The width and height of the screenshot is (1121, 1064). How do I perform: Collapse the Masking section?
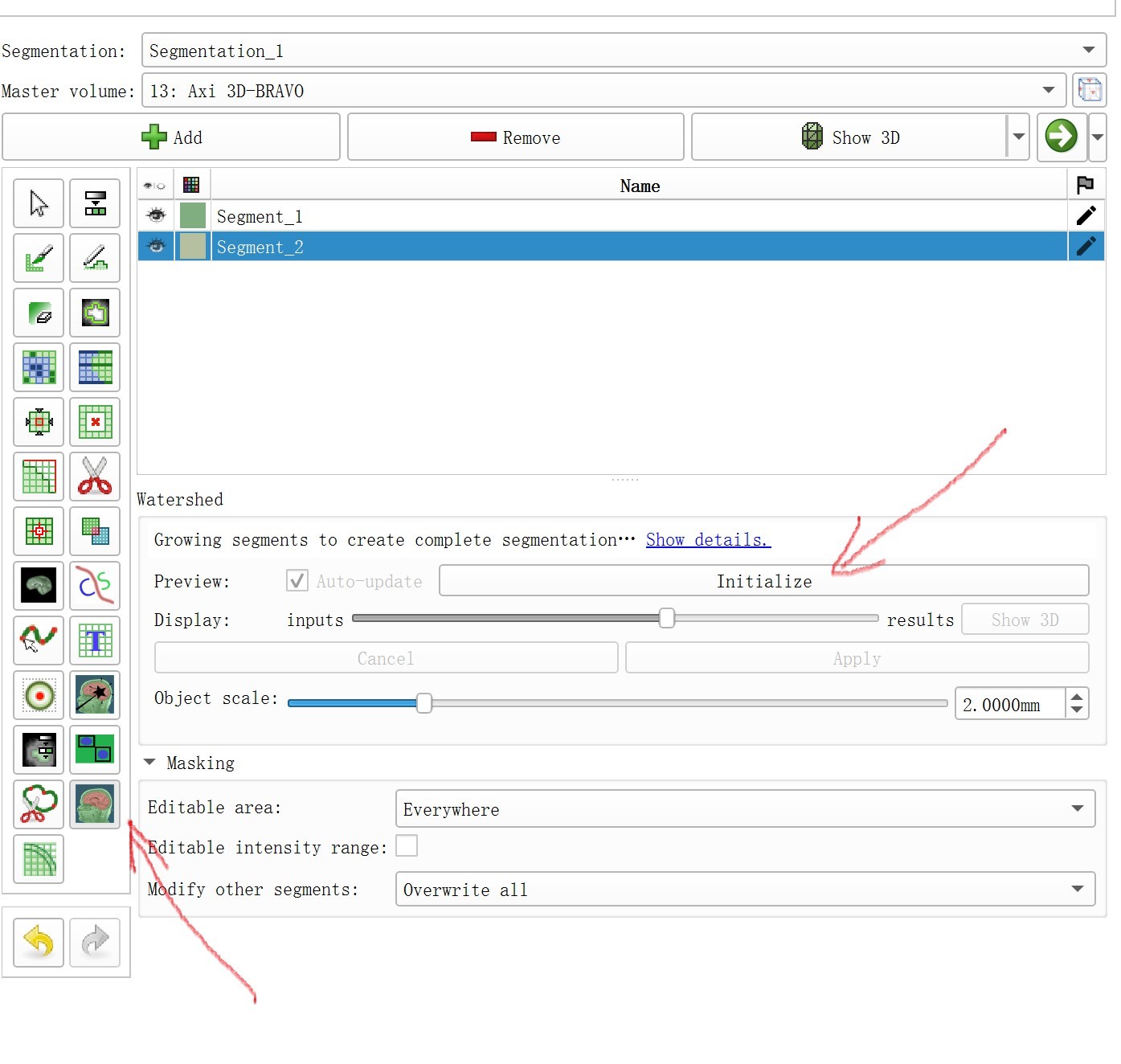coord(150,763)
